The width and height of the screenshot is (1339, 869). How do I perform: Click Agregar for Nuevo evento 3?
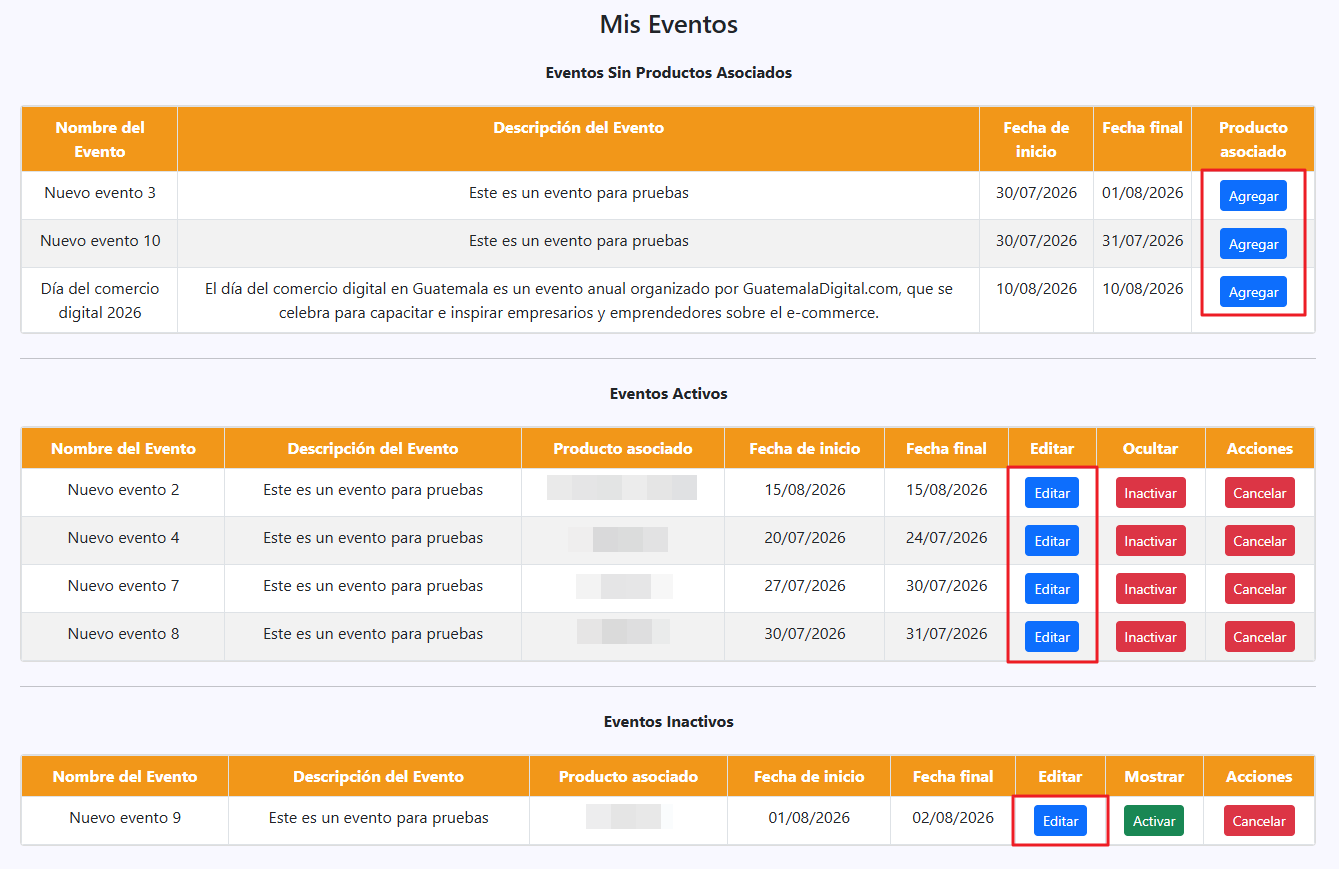pos(1253,196)
